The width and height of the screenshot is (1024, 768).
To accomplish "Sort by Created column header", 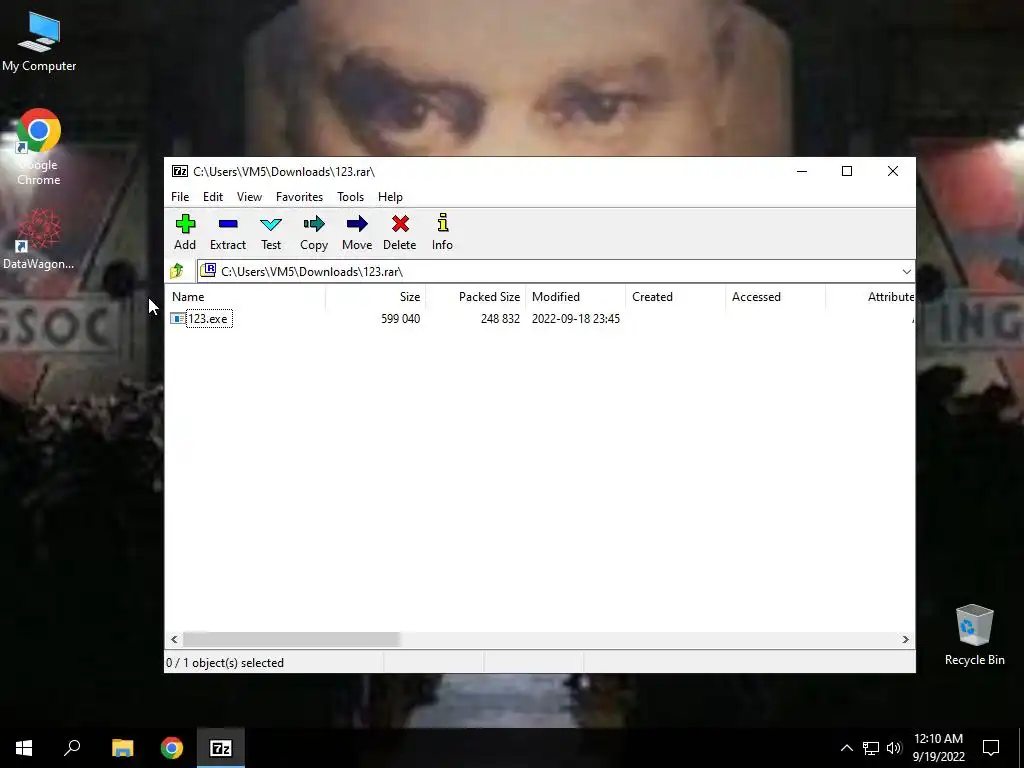I will [675, 296].
